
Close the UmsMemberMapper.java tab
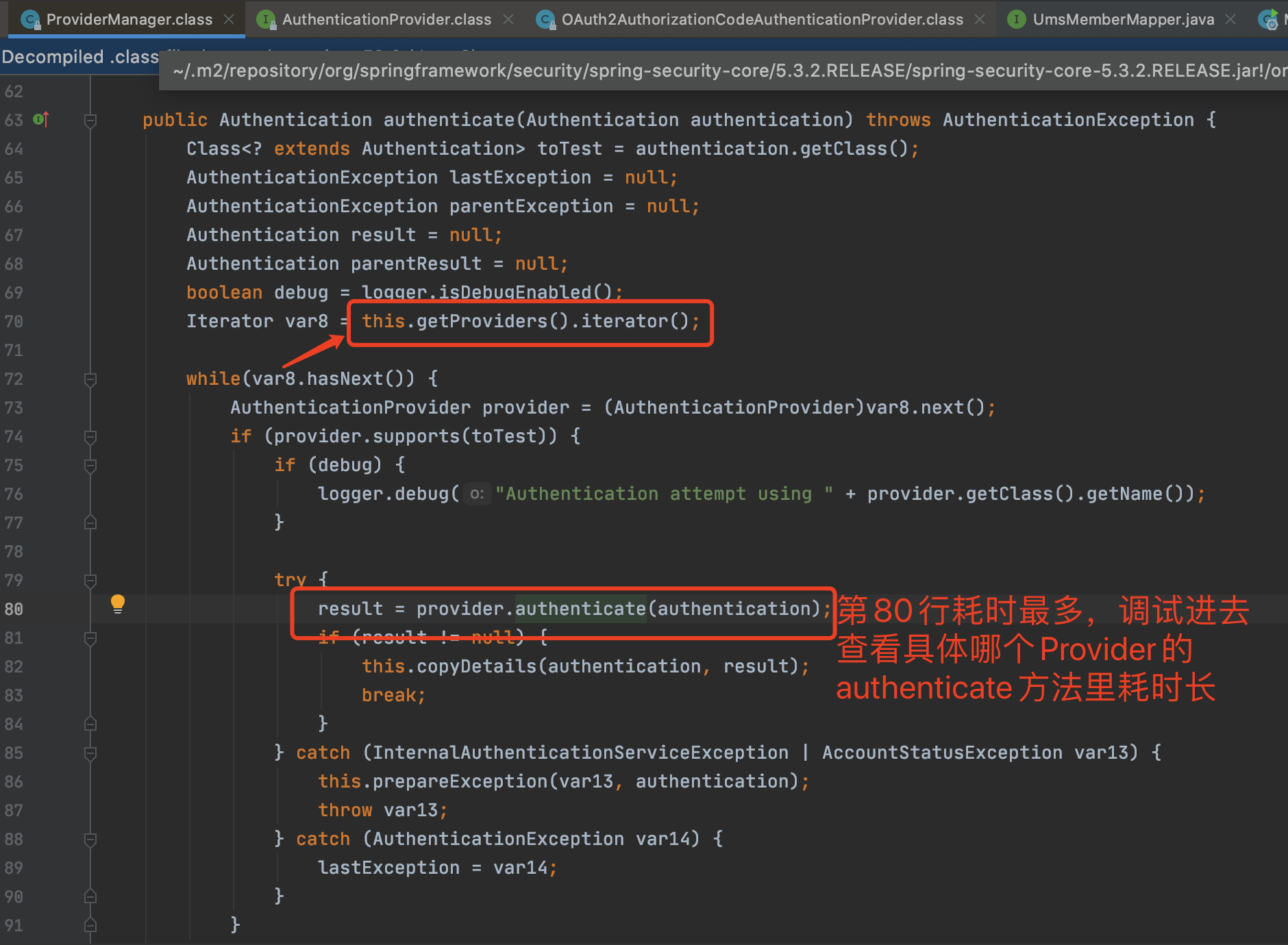1230,20
